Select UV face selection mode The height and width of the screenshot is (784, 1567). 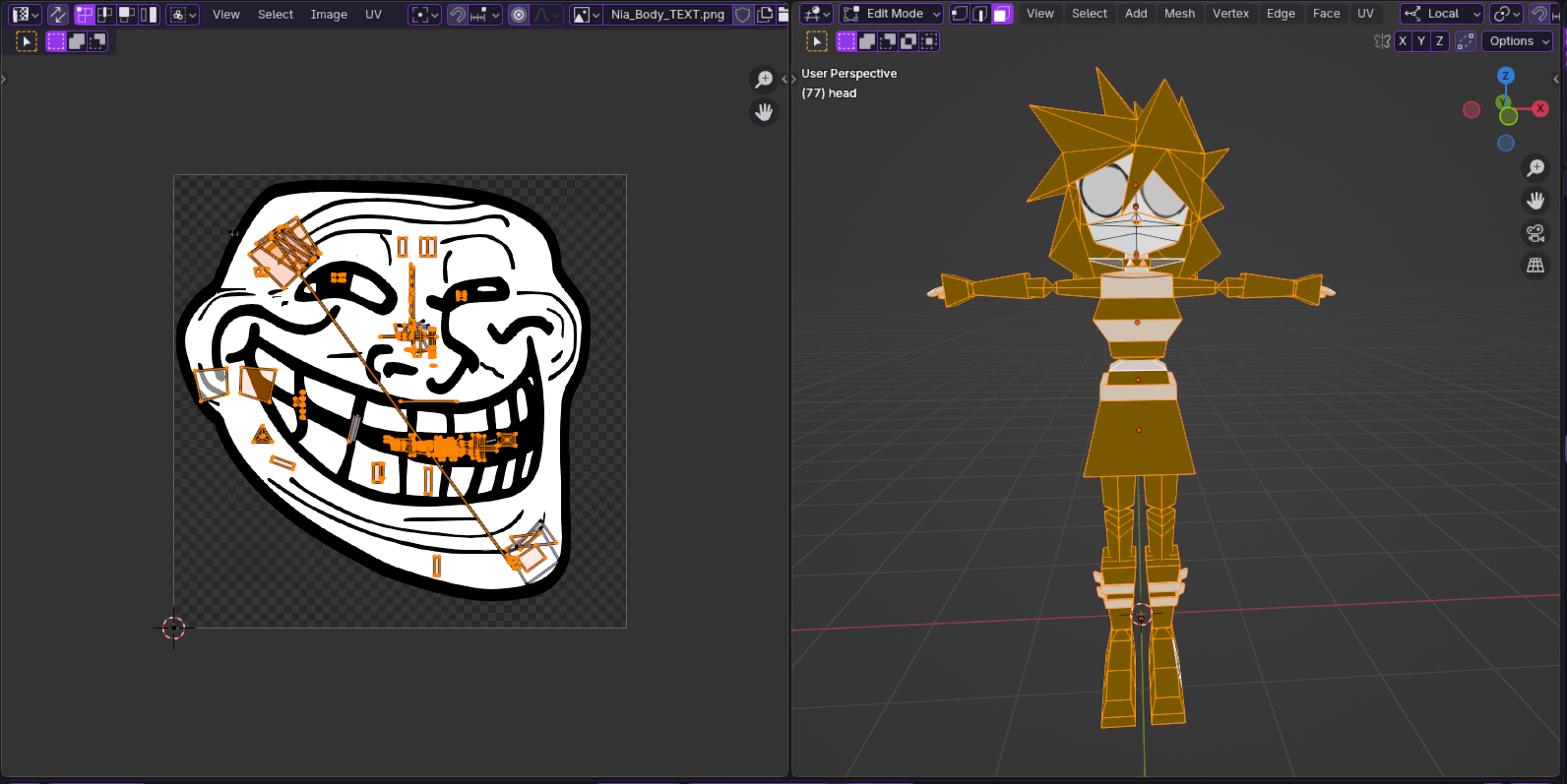coord(127,14)
